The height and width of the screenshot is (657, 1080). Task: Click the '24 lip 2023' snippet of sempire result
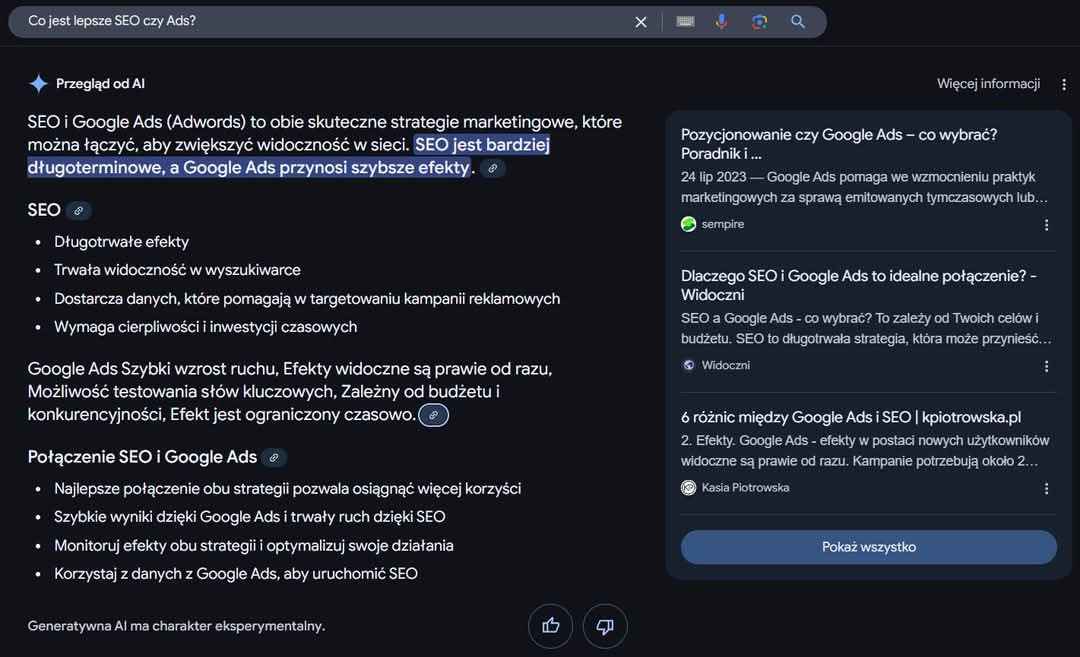(864, 187)
